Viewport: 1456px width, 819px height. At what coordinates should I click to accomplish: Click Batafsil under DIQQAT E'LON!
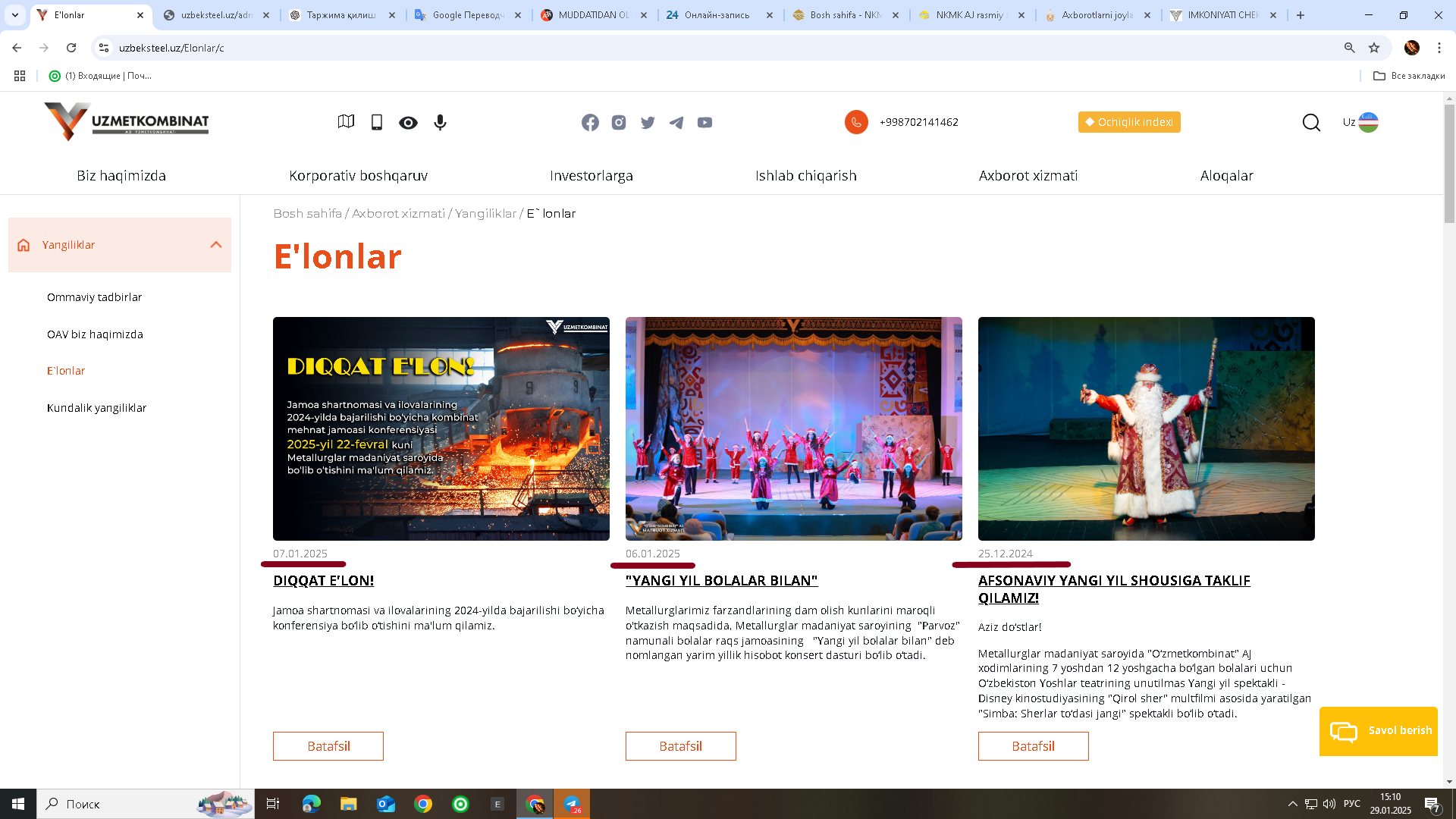(x=328, y=746)
